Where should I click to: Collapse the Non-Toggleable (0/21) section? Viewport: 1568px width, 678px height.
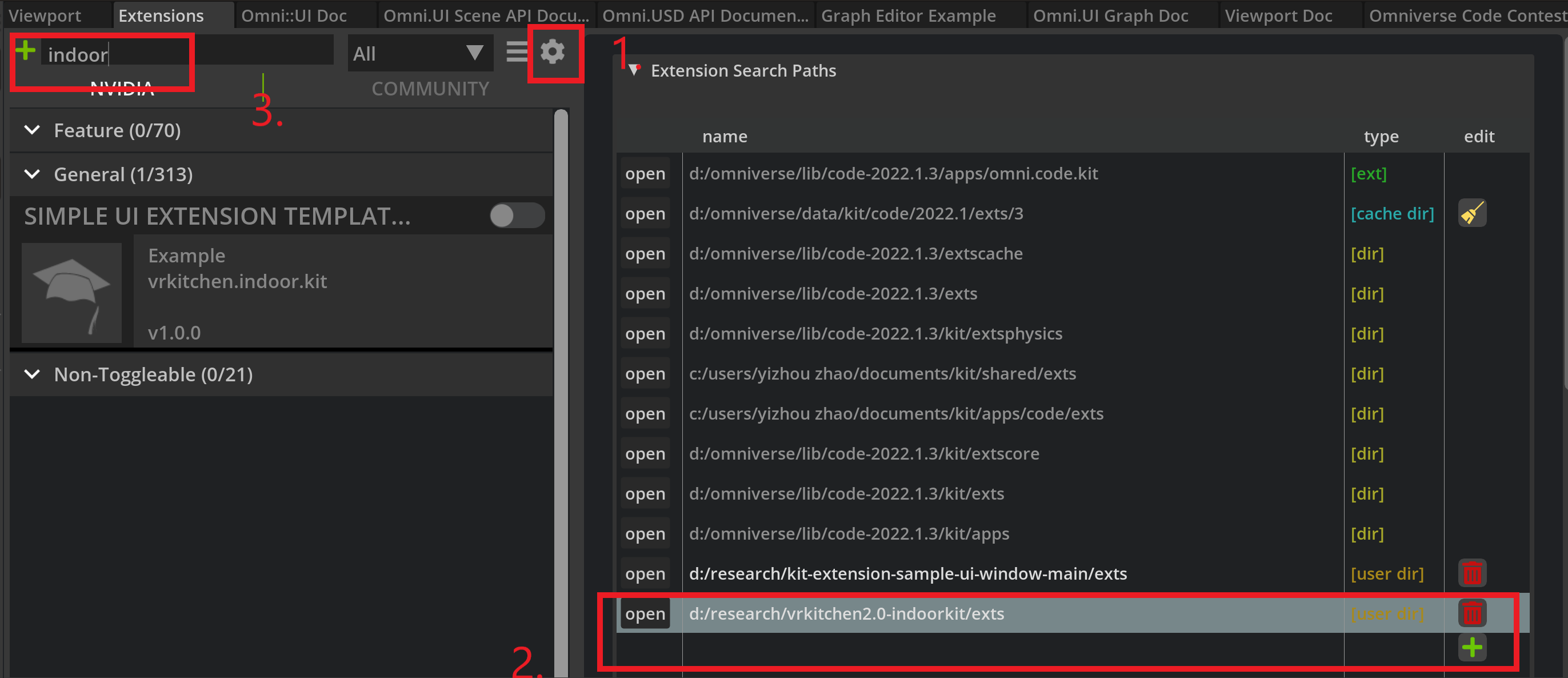(x=31, y=374)
